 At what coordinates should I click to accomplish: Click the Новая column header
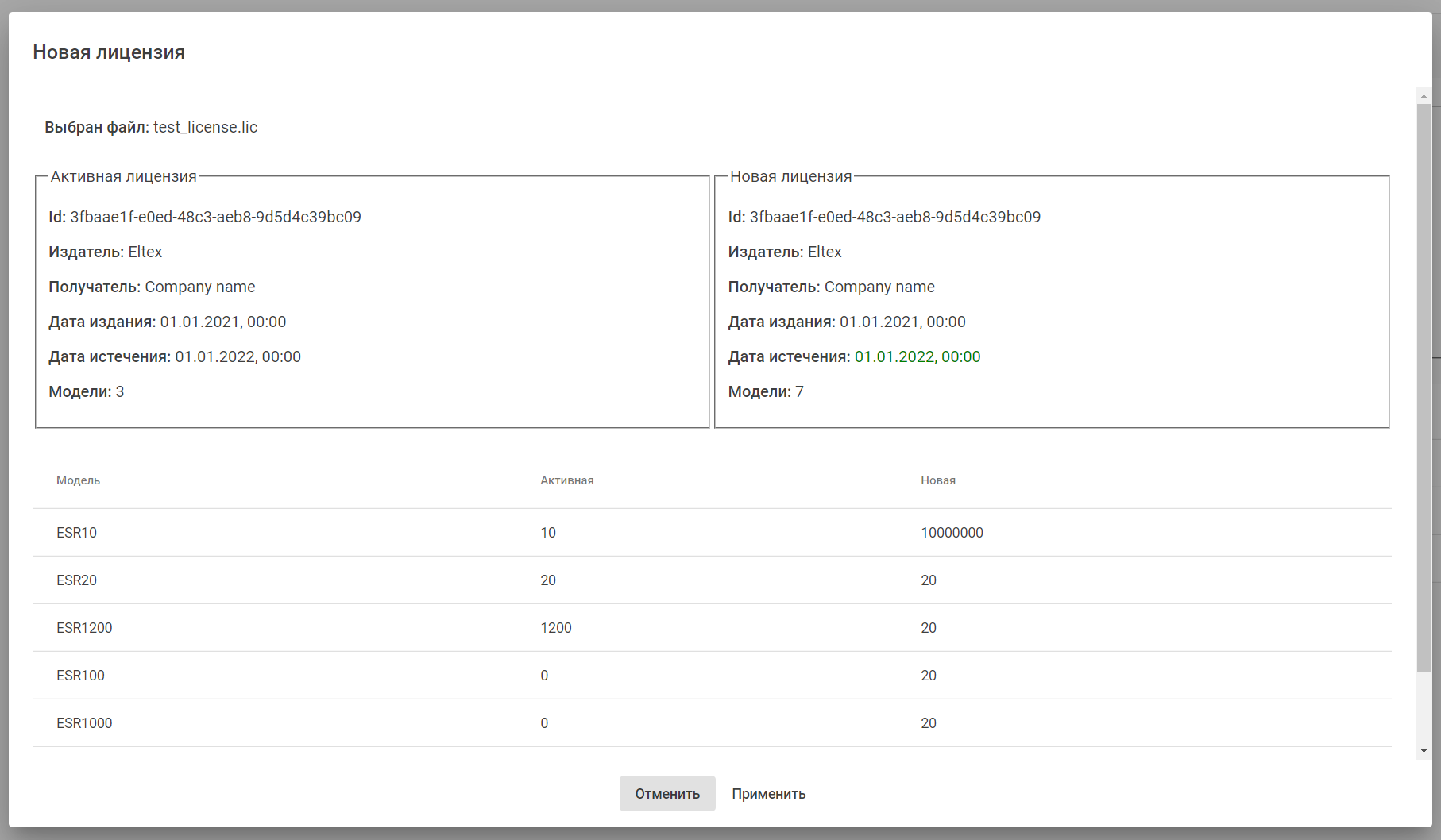[x=938, y=480]
